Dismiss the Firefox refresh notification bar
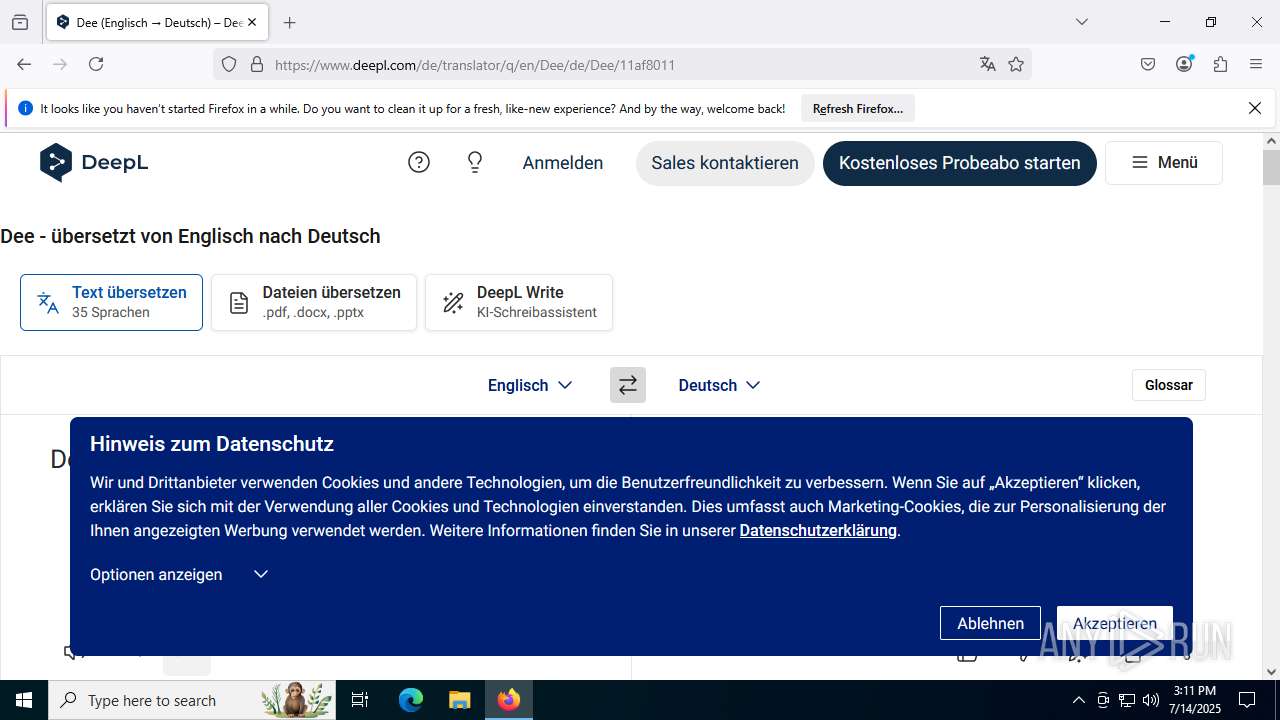 click(1255, 108)
